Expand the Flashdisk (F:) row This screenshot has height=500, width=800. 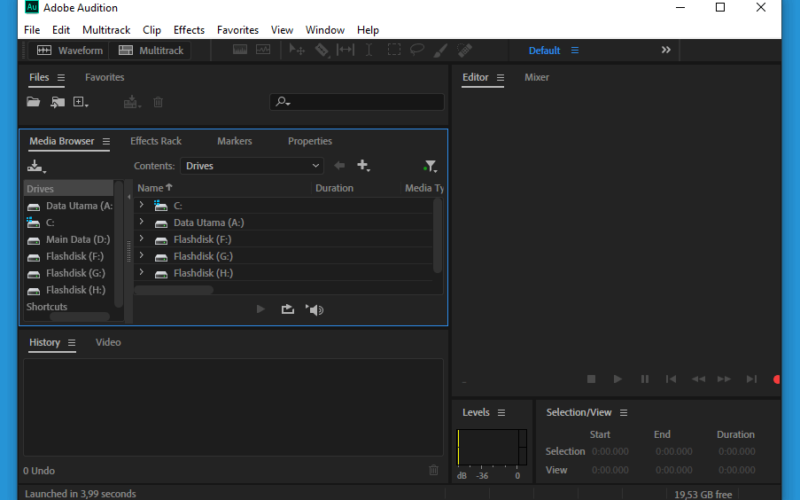pyautogui.click(x=141, y=239)
